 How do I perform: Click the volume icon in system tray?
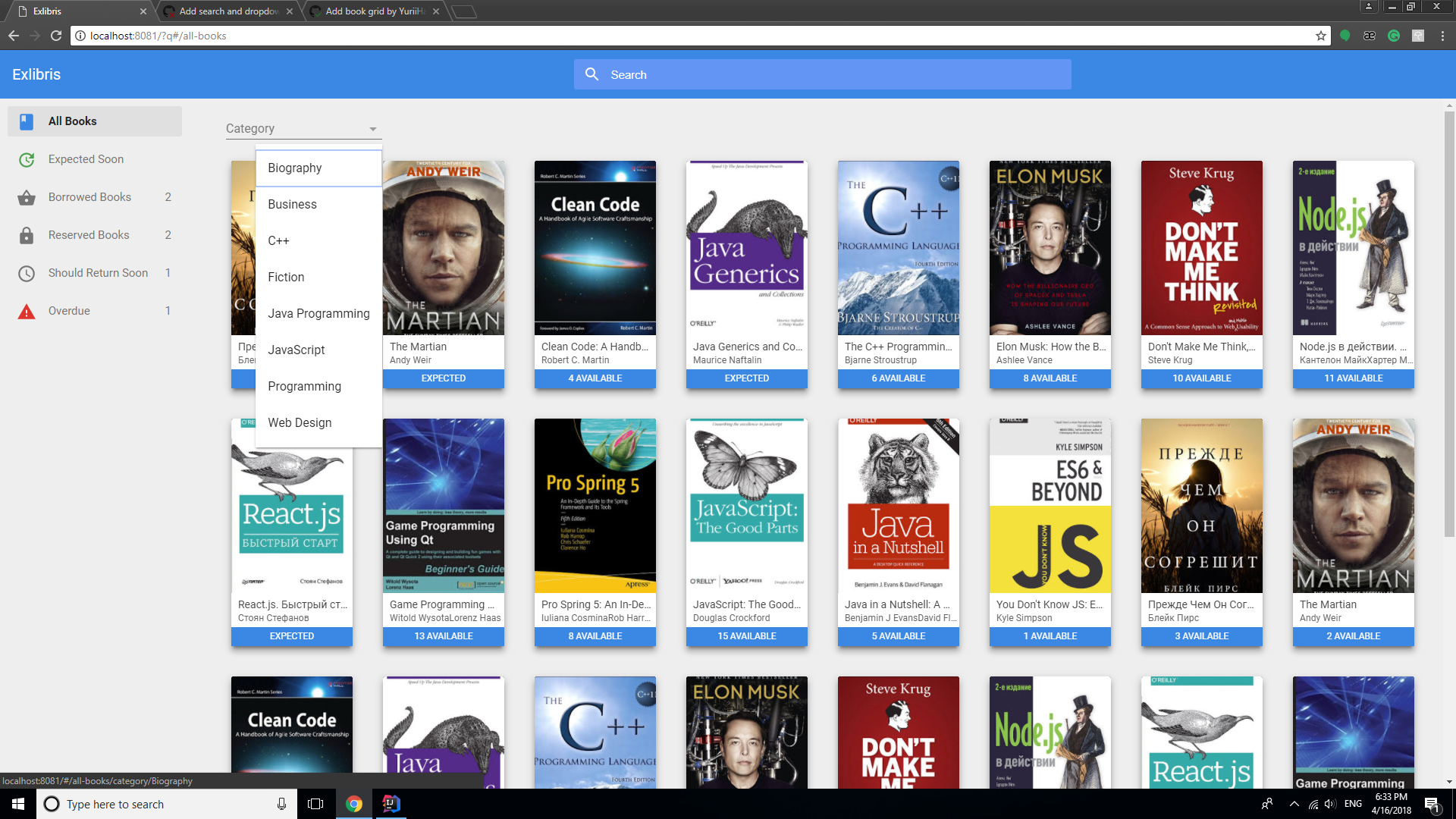[x=1330, y=804]
